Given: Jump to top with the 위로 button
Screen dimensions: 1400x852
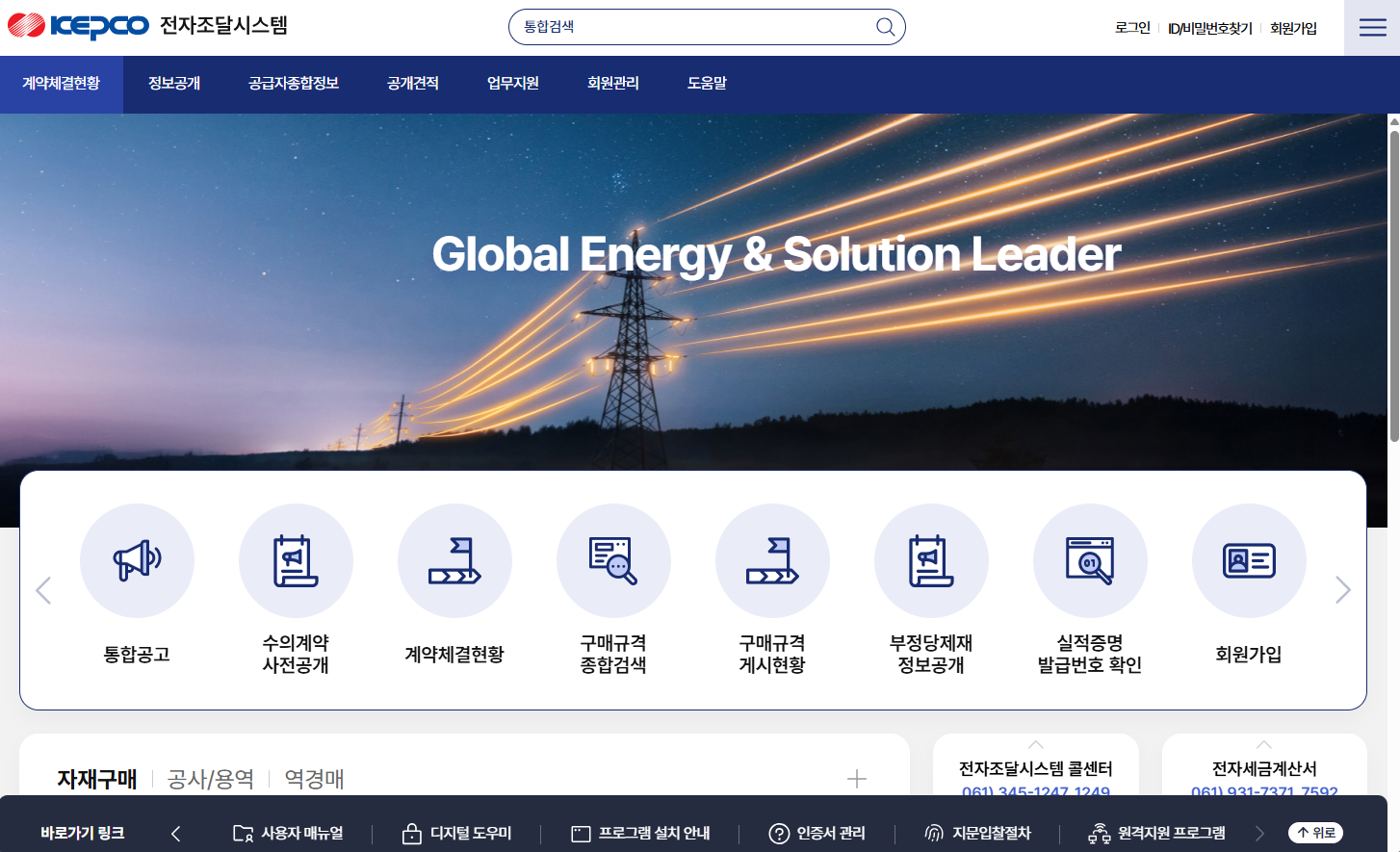Looking at the screenshot, I should pos(1315,833).
